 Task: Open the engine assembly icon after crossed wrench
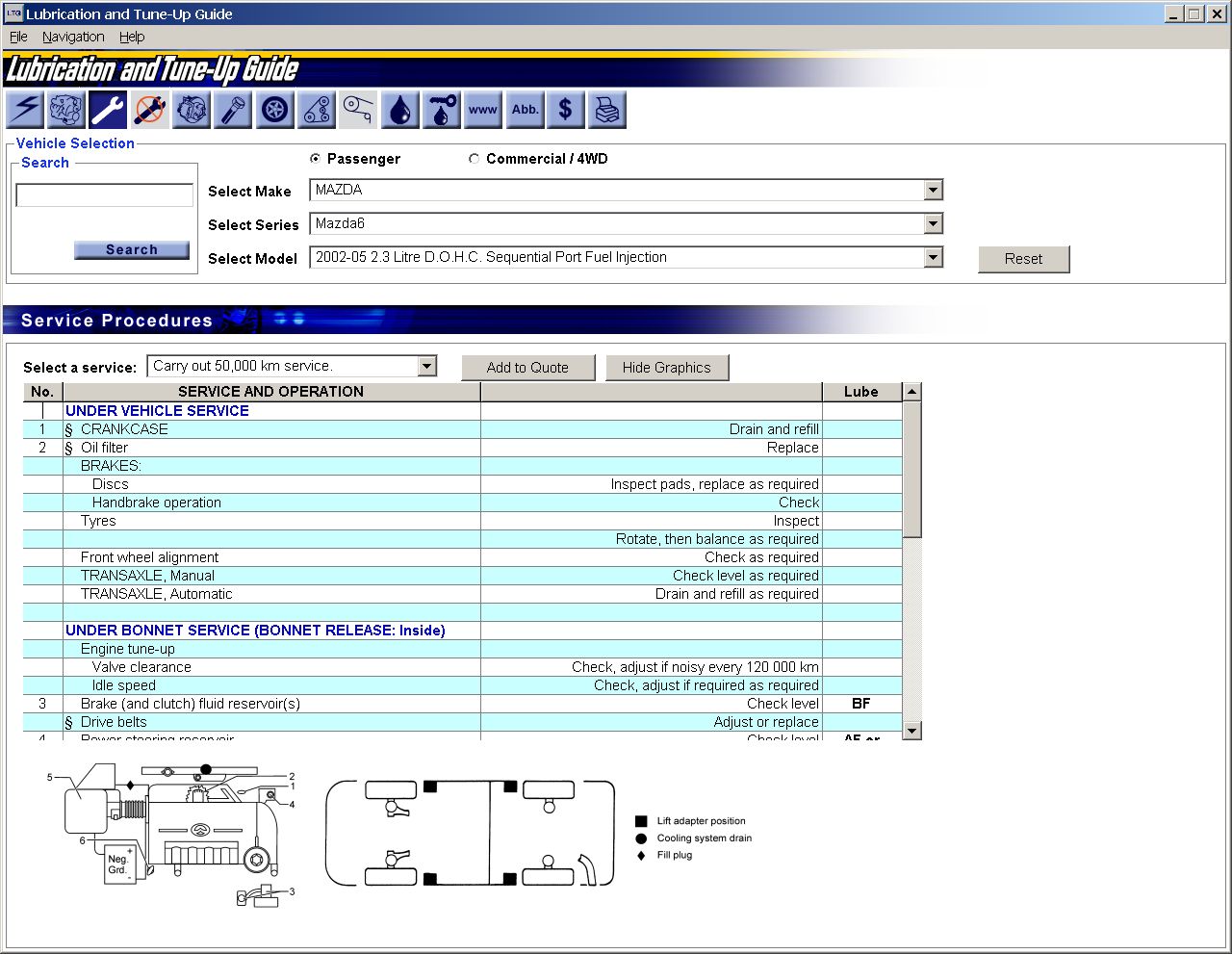click(x=192, y=110)
